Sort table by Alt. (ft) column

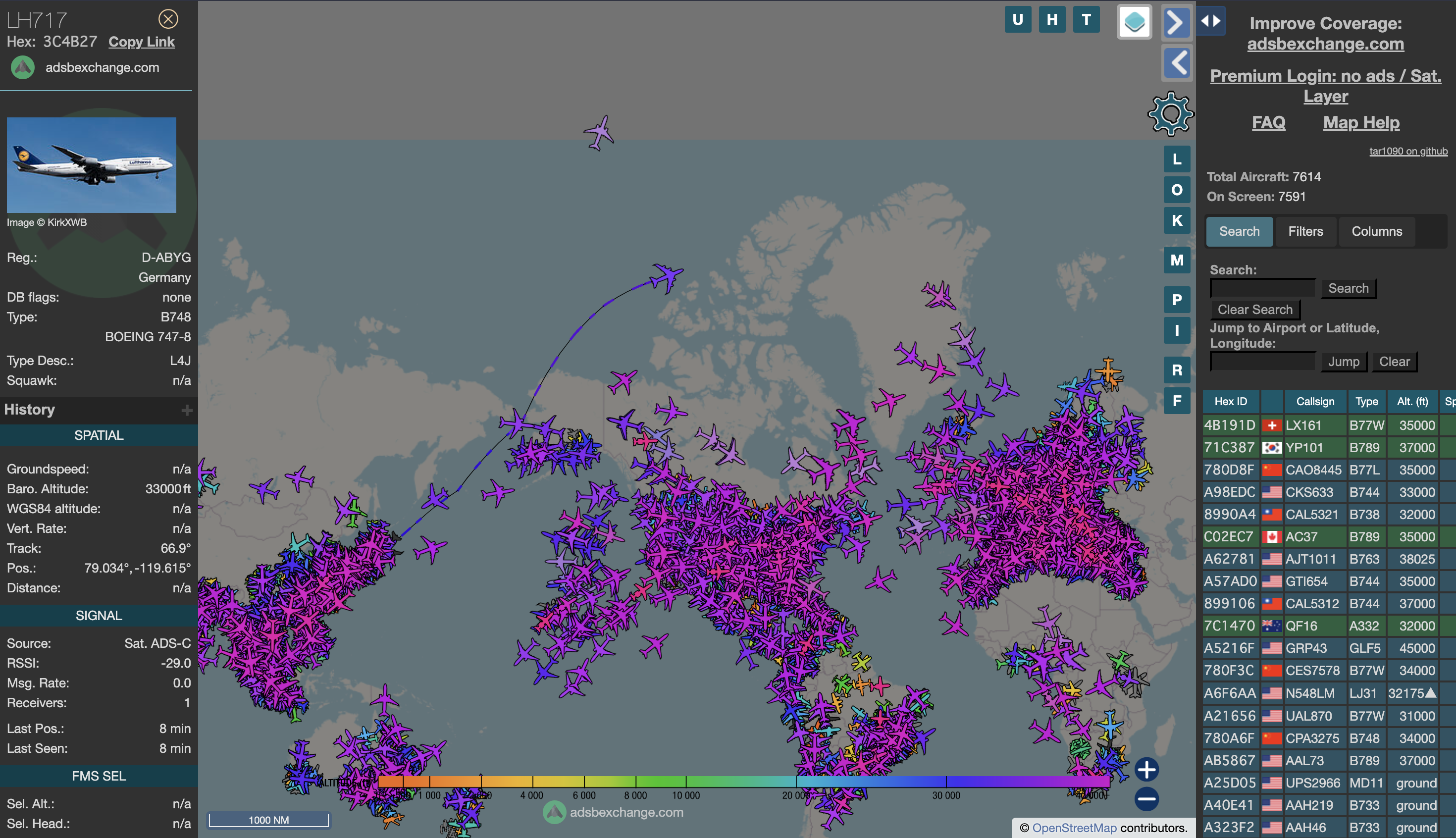[1412, 402]
